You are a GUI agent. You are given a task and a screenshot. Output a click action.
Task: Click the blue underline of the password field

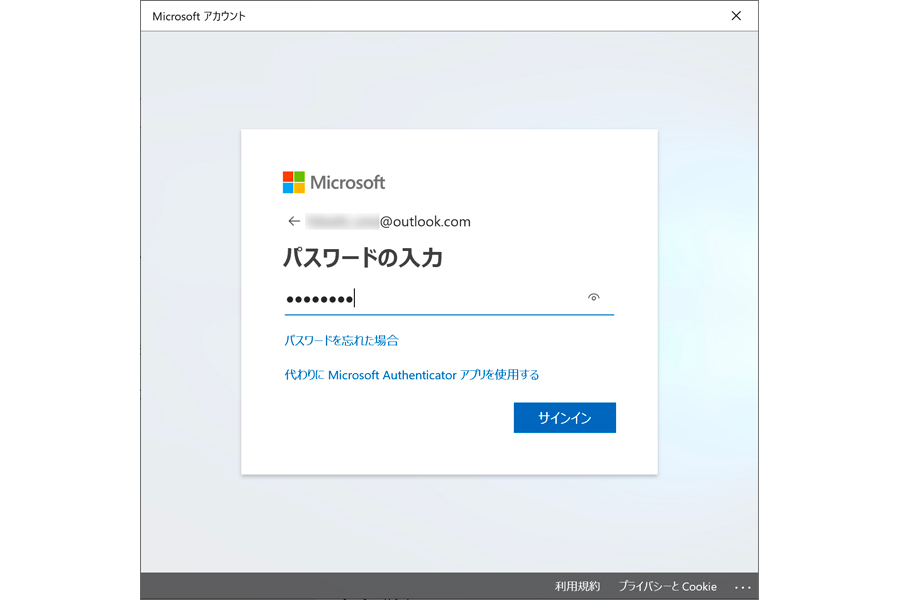click(x=448, y=315)
